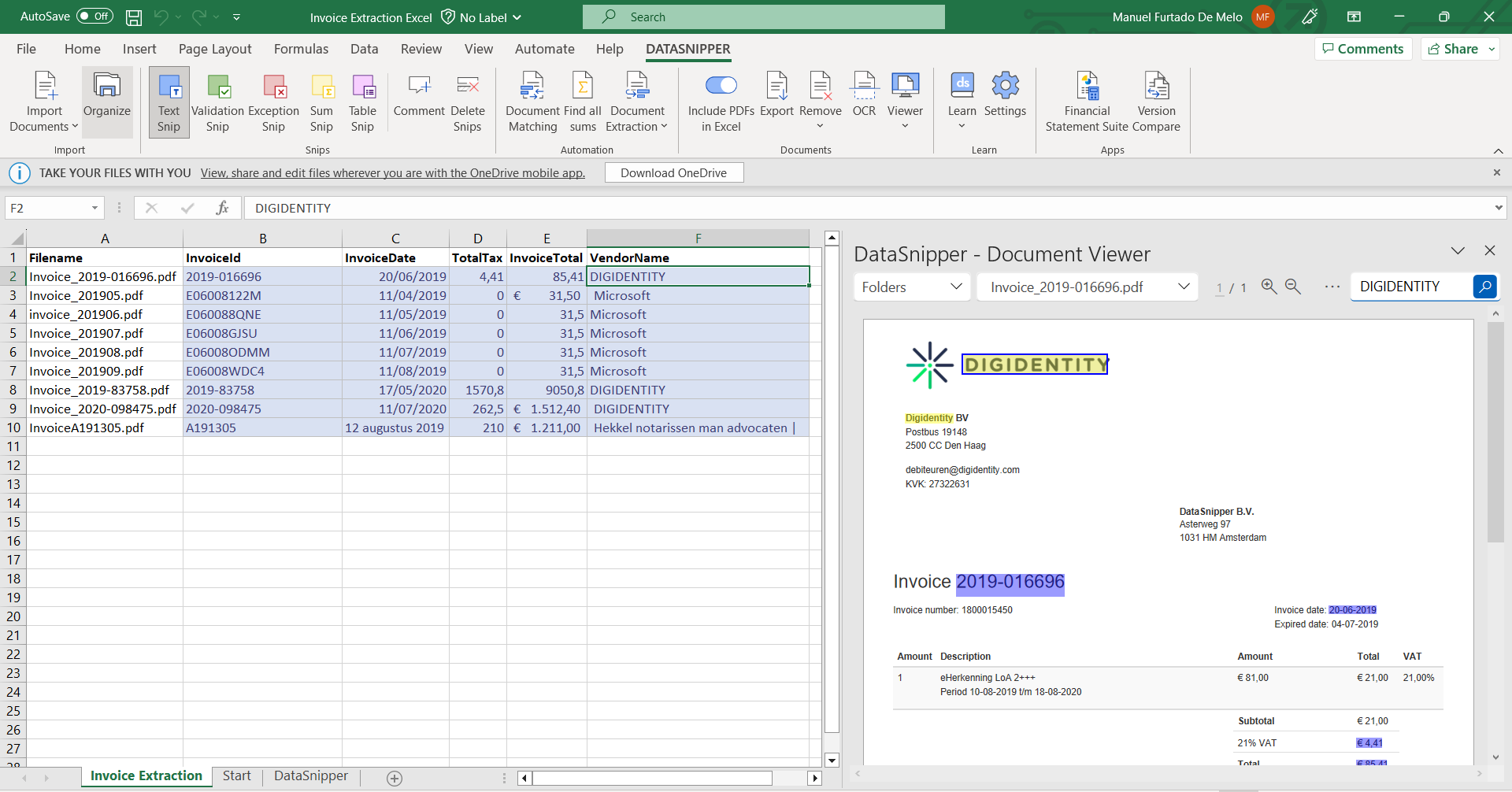Dismiss the OneDrive notification bar
Screen dimensions: 1512x792
(x=1496, y=172)
